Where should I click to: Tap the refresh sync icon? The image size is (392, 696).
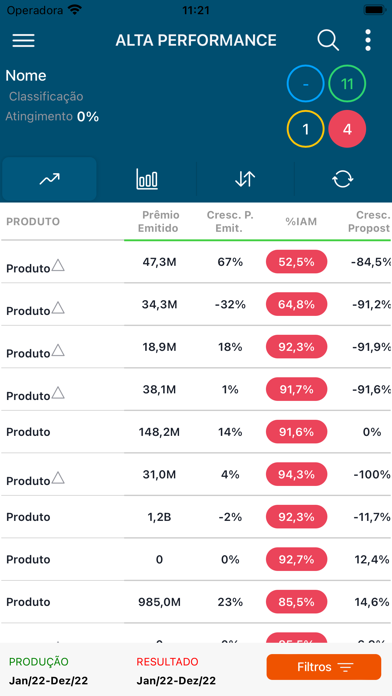(x=343, y=179)
